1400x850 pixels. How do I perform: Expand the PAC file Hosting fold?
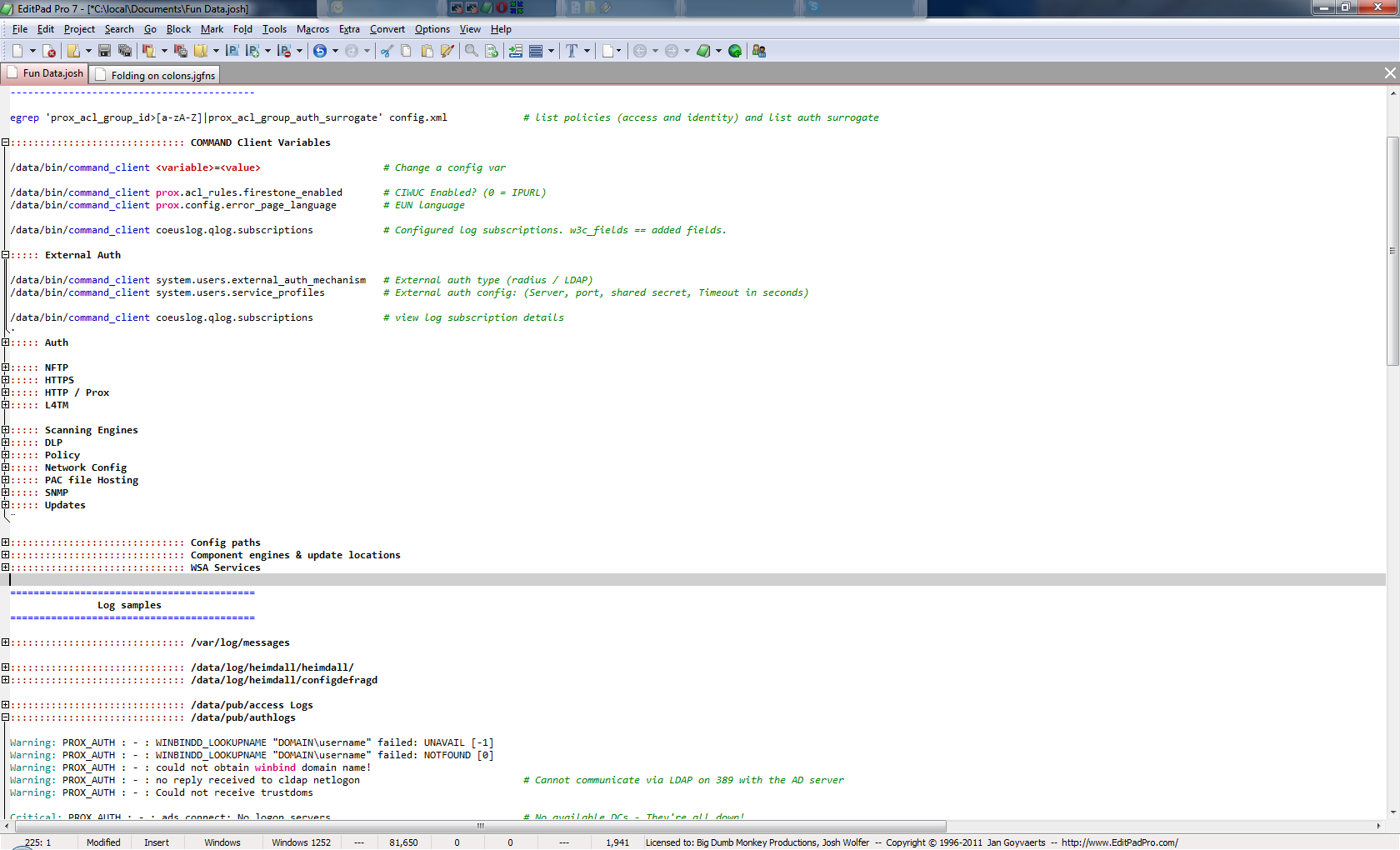pyautogui.click(x=5, y=480)
